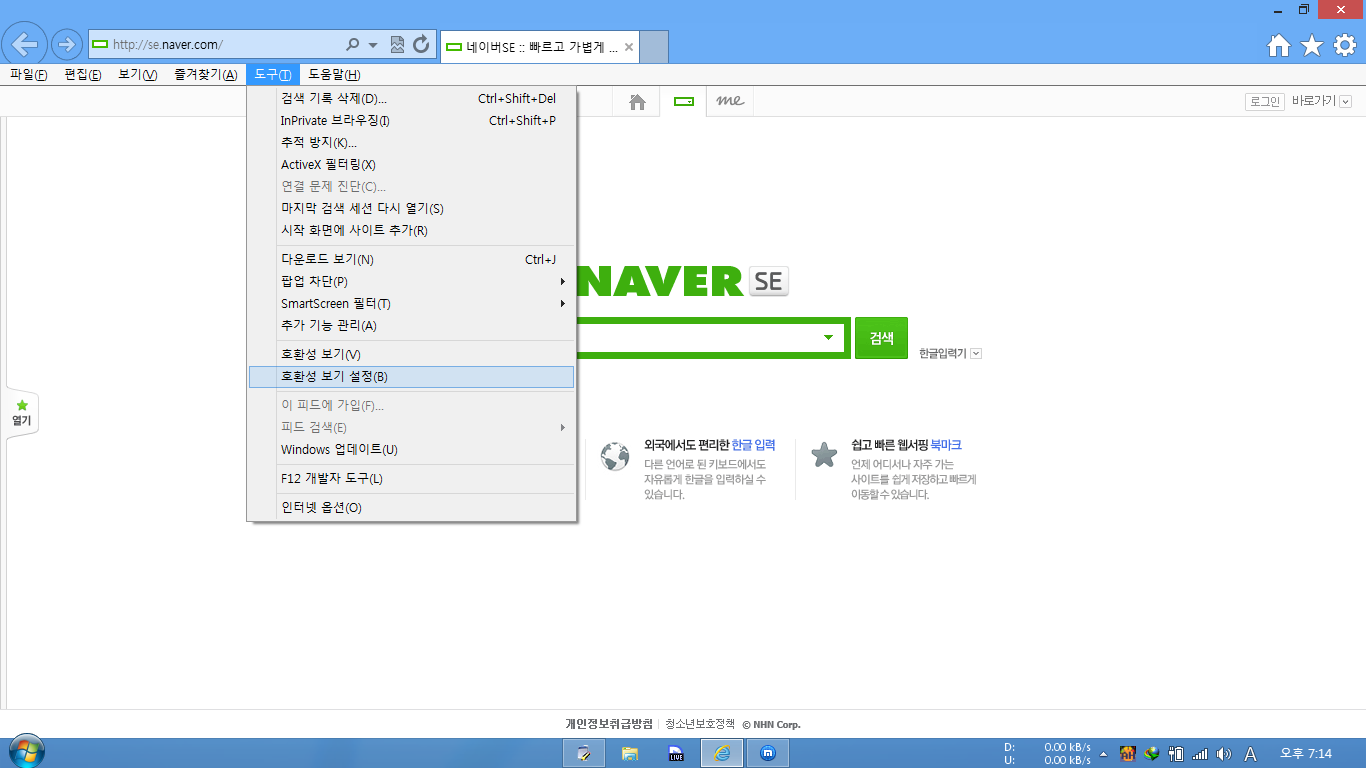1366x768 pixels.
Task: Open 추가 기능 관리(A)
Action: click(412, 325)
